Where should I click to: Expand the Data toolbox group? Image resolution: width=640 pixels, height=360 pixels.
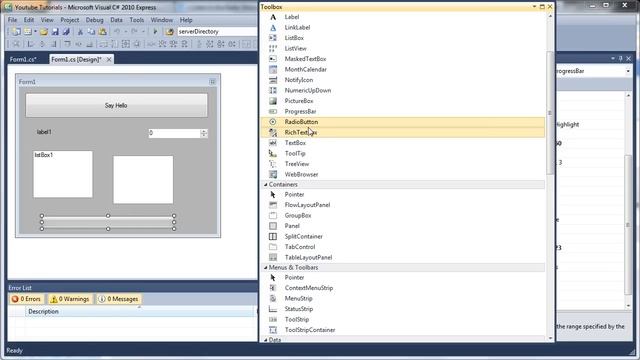(266, 340)
